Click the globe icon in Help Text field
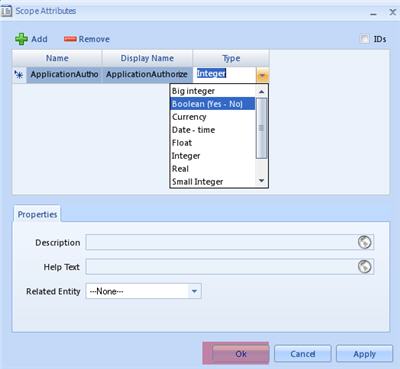 coord(364,267)
